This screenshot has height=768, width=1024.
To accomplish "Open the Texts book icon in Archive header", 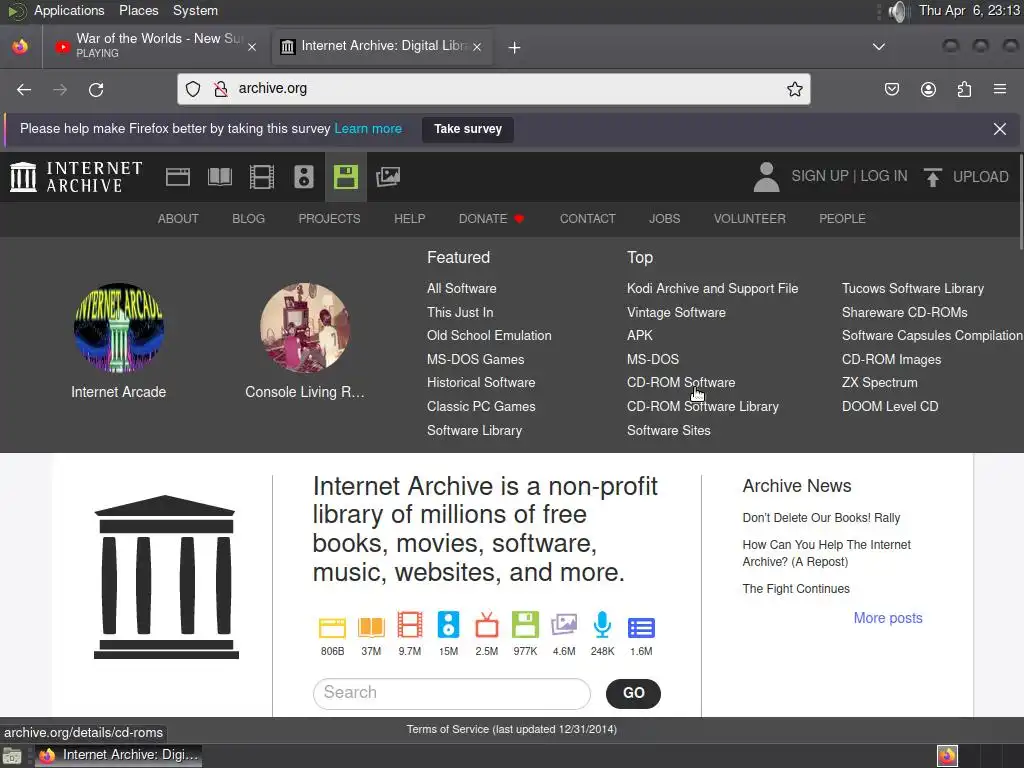I will [219, 177].
